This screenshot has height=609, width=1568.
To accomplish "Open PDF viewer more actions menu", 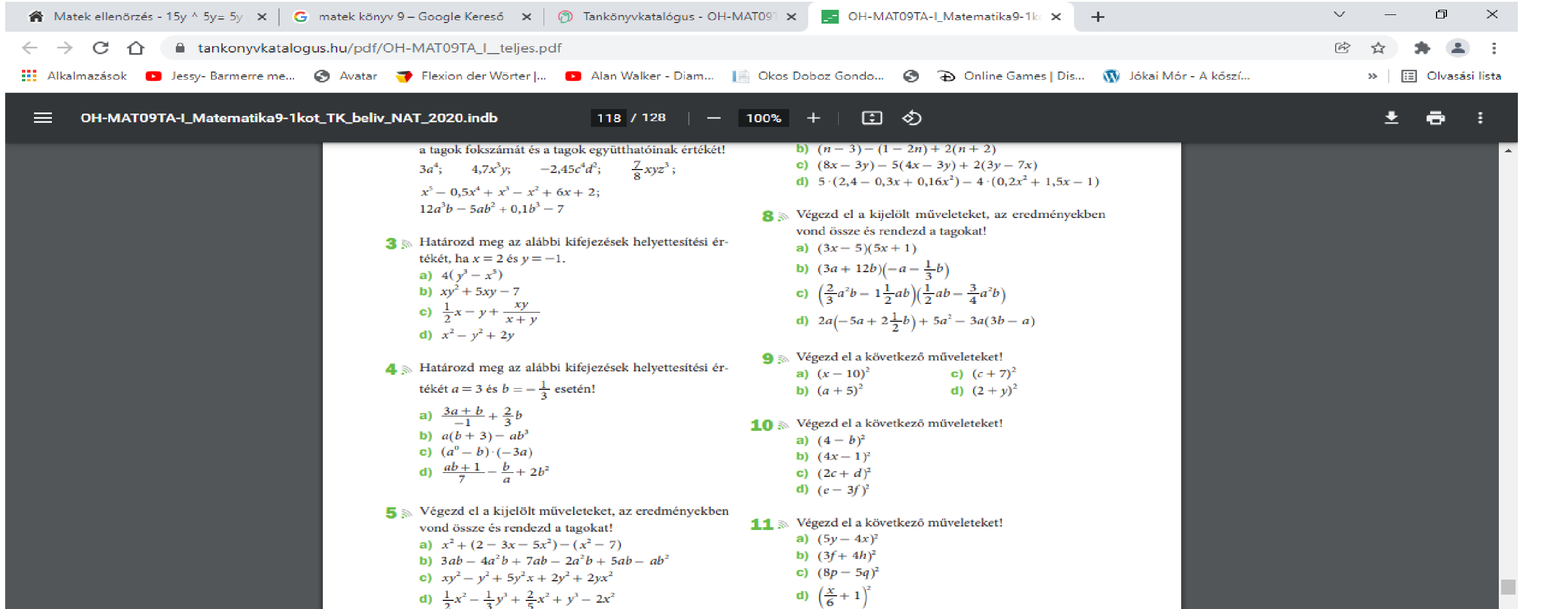I will tap(1480, 118).
